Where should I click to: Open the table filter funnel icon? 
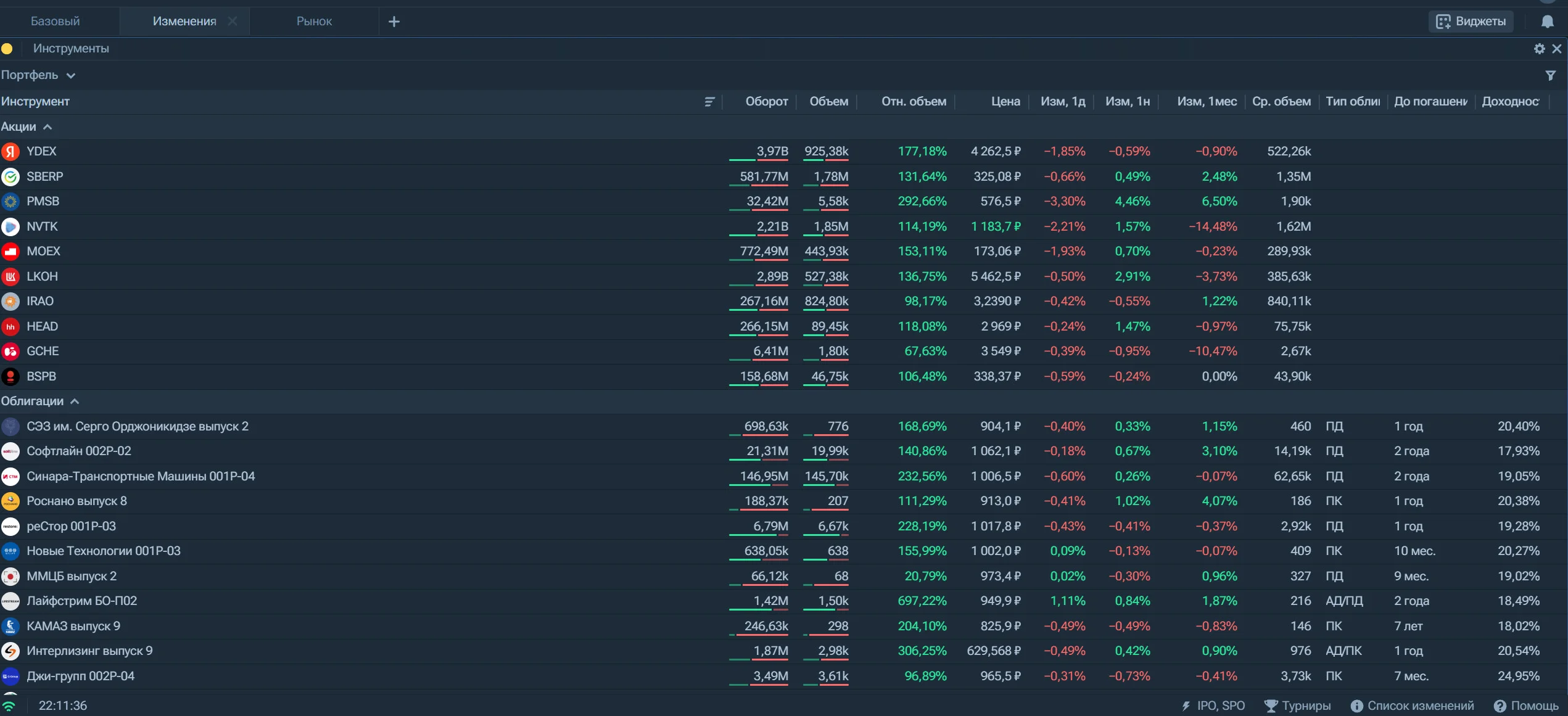(x=1551, y=75)
